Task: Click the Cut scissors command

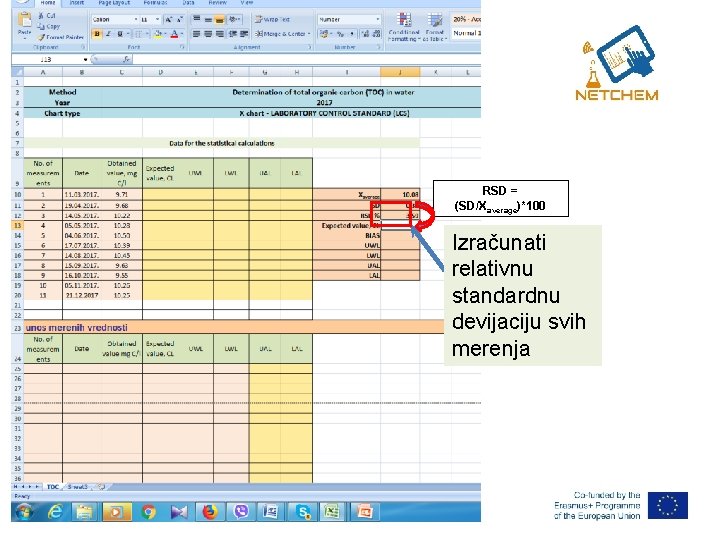Action: (x=47, y=16)
